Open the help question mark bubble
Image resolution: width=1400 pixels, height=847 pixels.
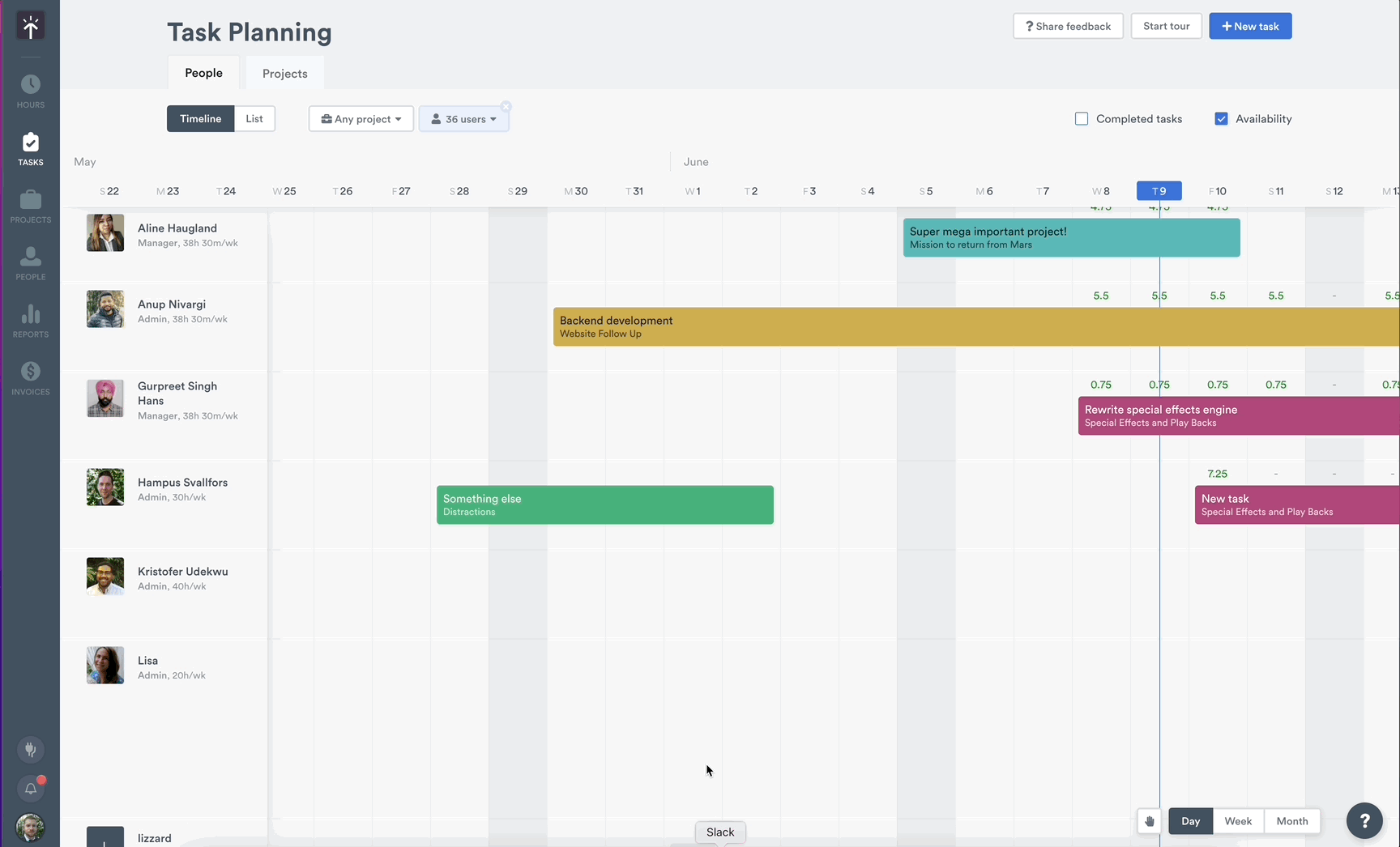coord(1364,821)
